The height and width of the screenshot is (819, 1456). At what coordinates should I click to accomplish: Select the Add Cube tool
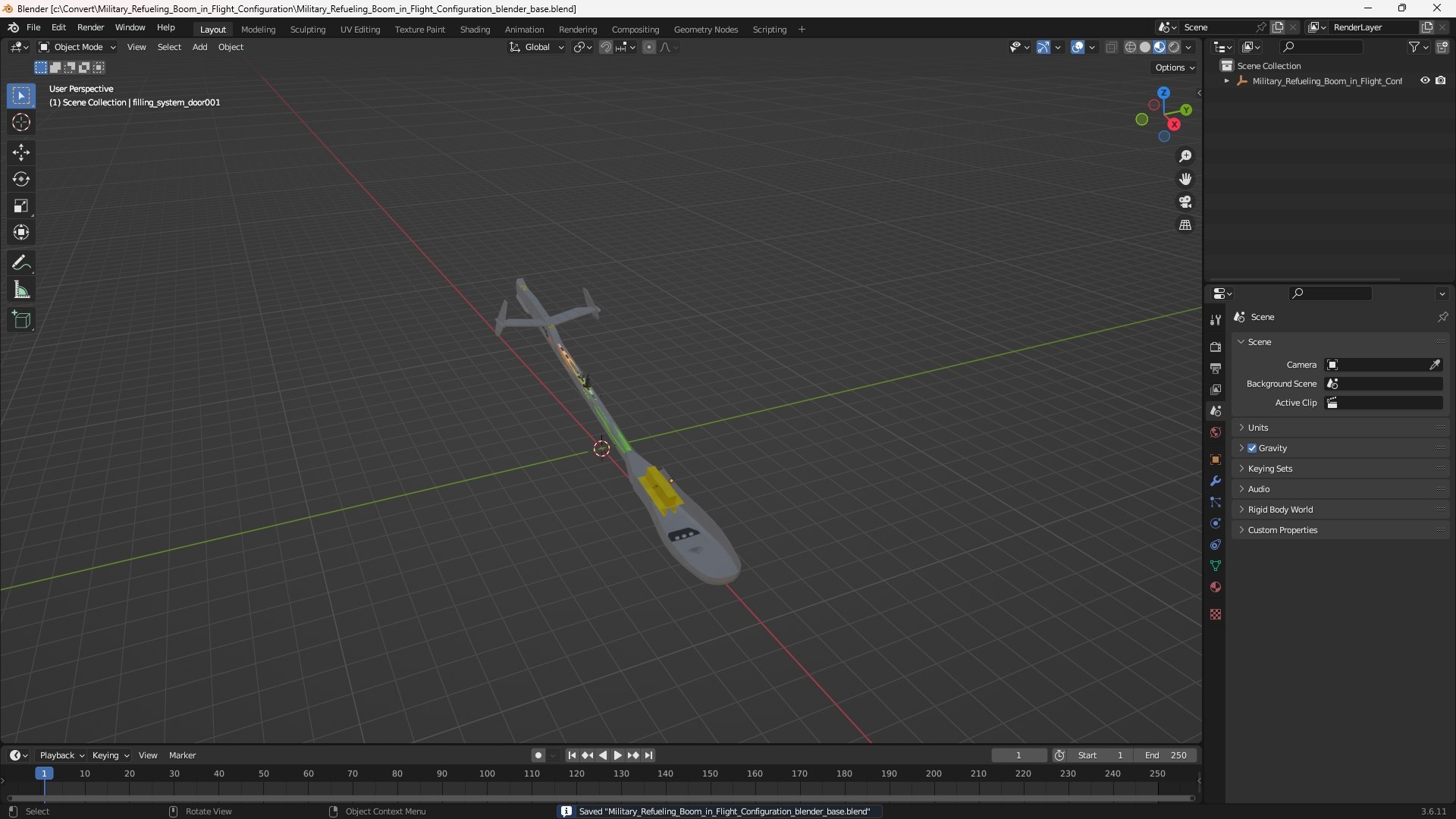[21, 320]
